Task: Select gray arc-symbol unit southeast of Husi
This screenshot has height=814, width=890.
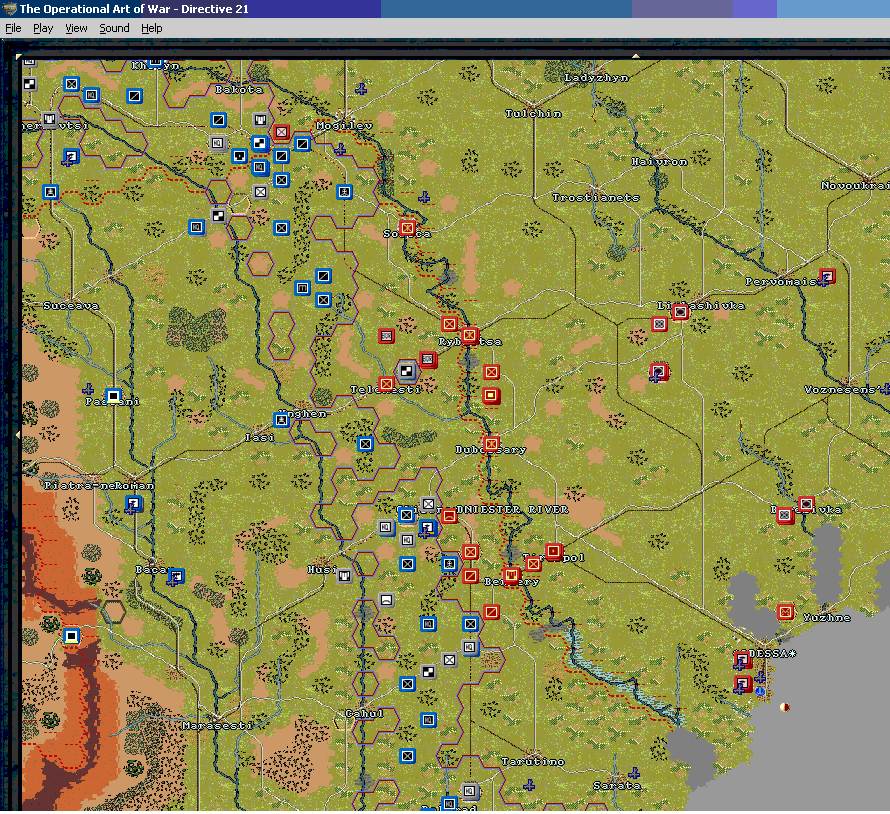Action: tap(387, 600)
